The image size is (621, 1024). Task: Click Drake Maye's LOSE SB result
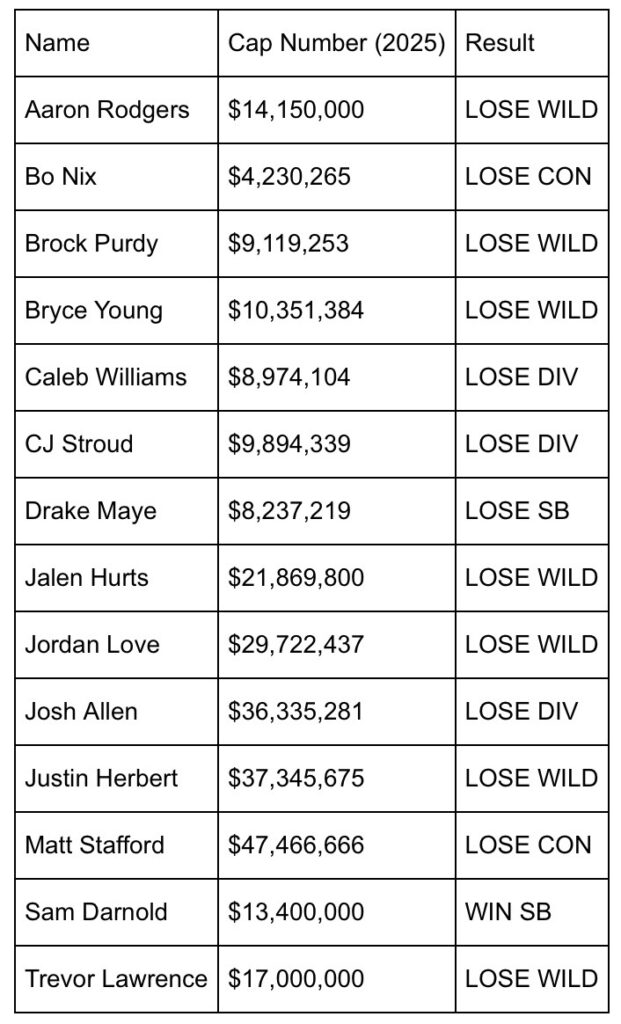click(517, 511)
